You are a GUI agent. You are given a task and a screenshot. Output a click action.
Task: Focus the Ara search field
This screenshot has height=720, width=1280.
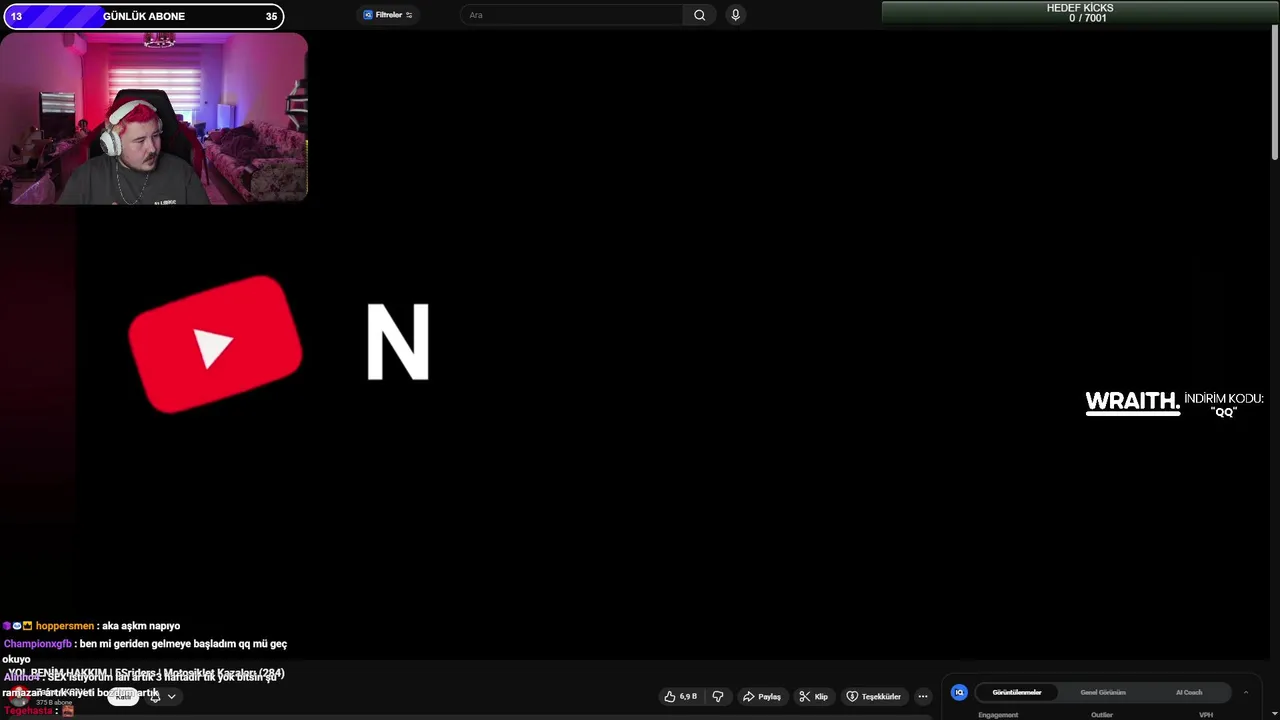tap(573, 15)
